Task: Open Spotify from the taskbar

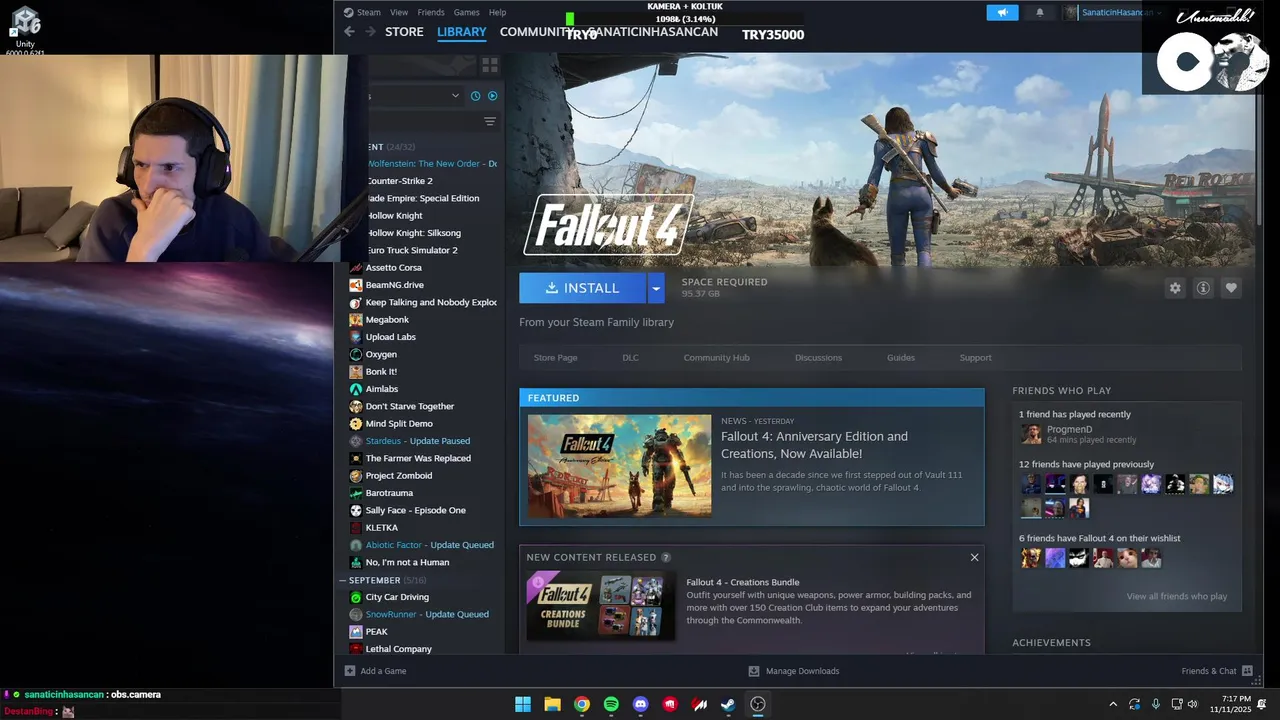Action: click(x=611, y=704)
